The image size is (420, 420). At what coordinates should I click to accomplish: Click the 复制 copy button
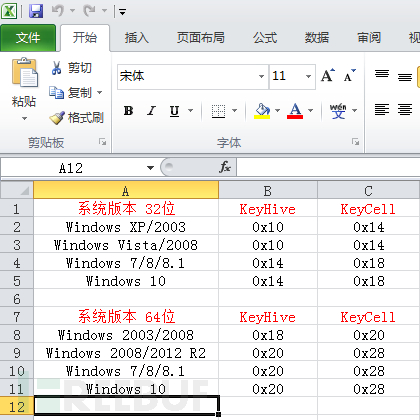(75, 93)
